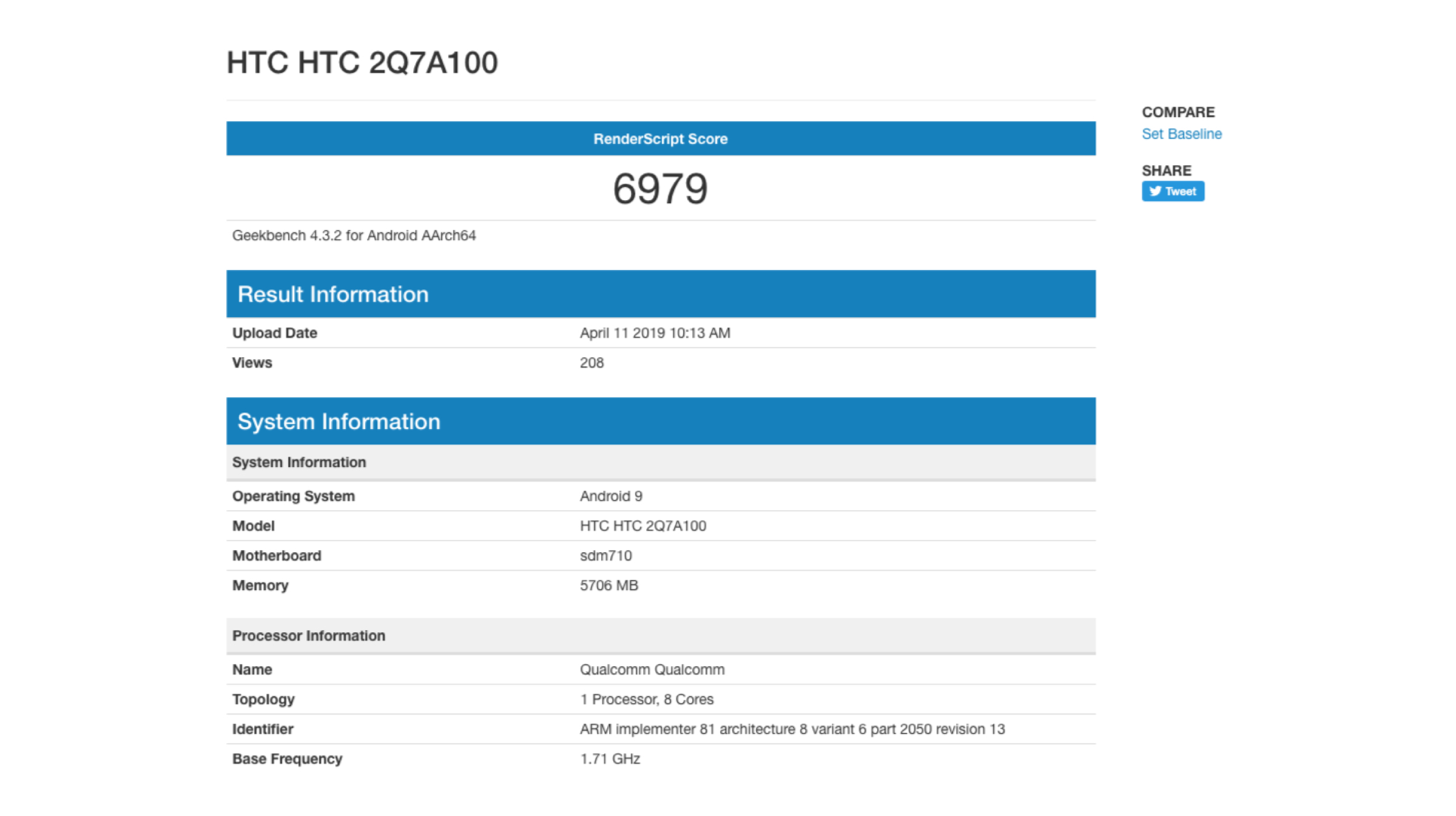
Task: Click Geekbench 4.3.2 for Android AArch64 text
Action: click(x=354, y=235)
